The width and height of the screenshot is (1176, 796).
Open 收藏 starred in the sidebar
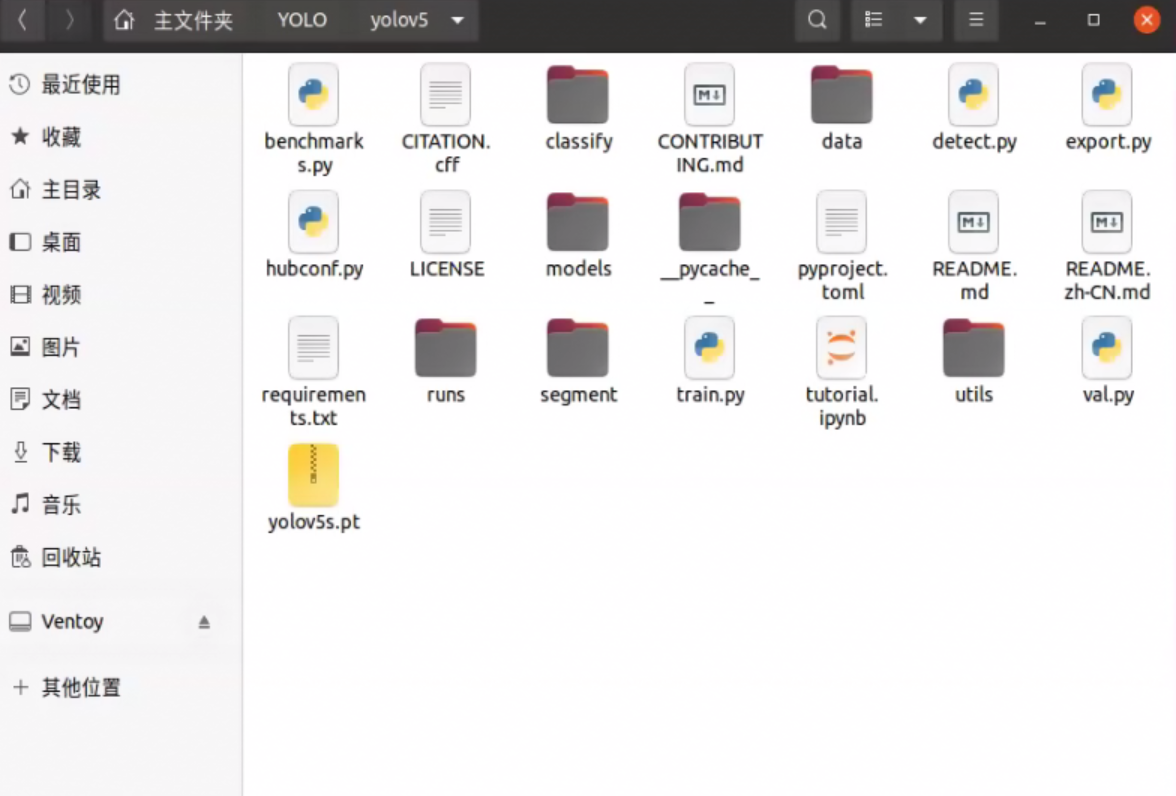121,137
